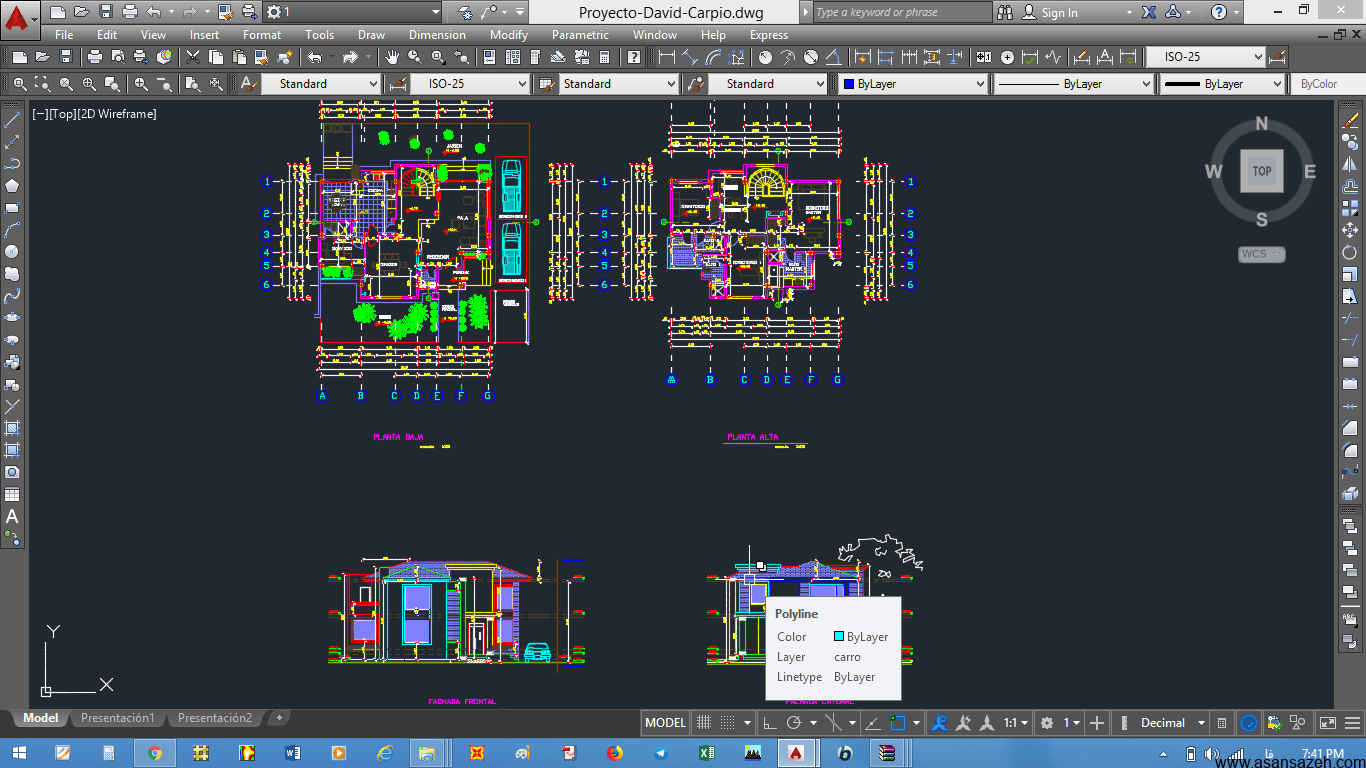Toggle Object Snap in the status bar

[x=898, y=723]
